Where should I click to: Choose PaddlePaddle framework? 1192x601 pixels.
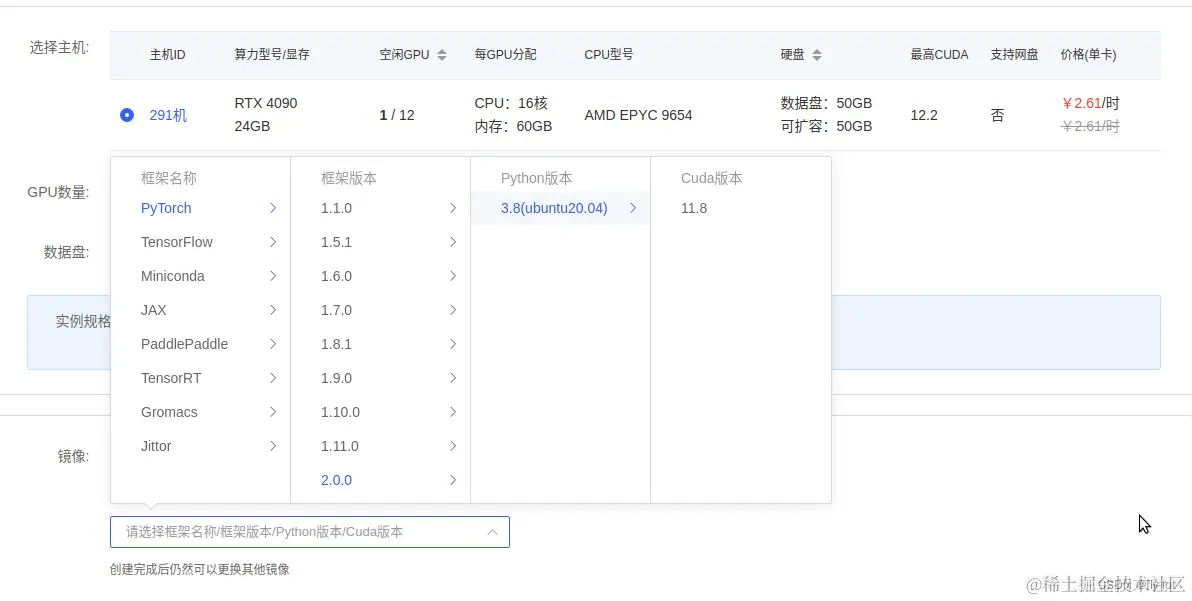click(x=184, y=344)
